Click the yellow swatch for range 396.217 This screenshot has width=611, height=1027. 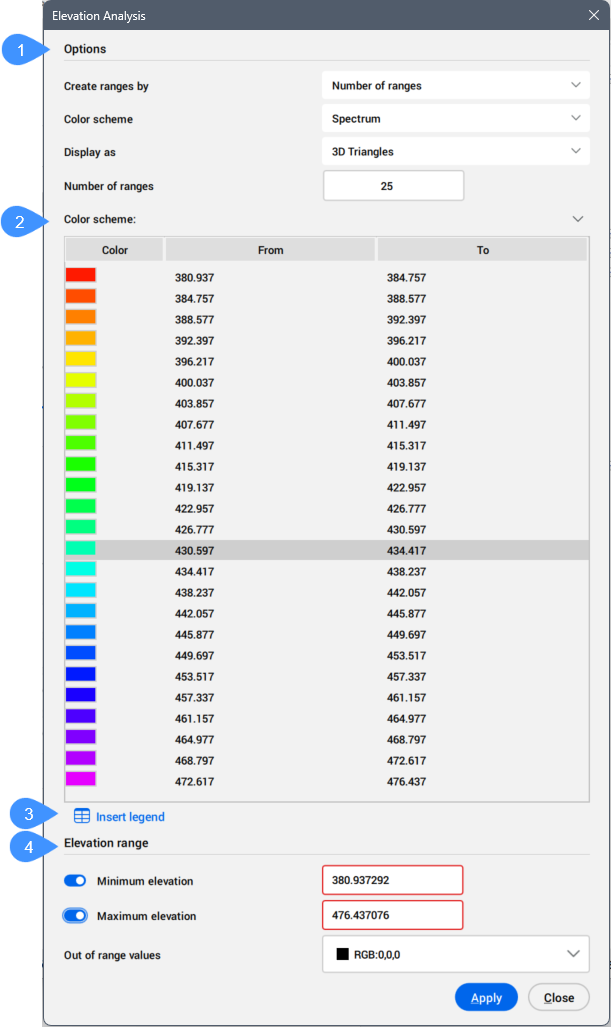point(81,359)
